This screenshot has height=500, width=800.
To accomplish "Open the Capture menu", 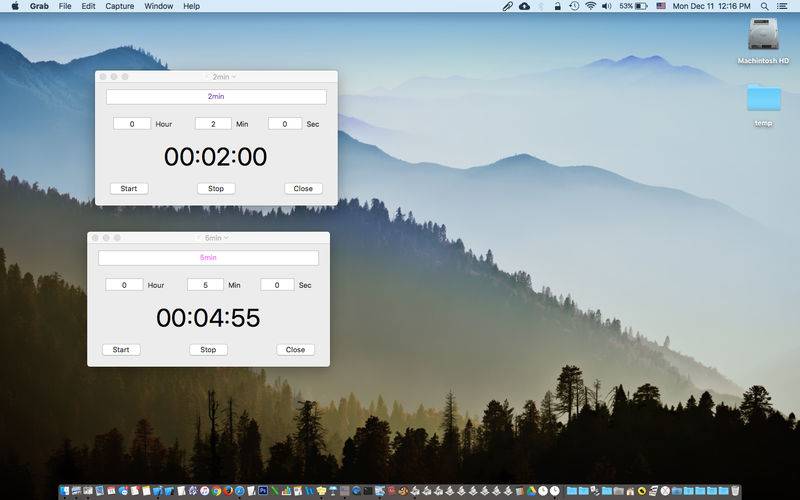I will coord(120,6).
